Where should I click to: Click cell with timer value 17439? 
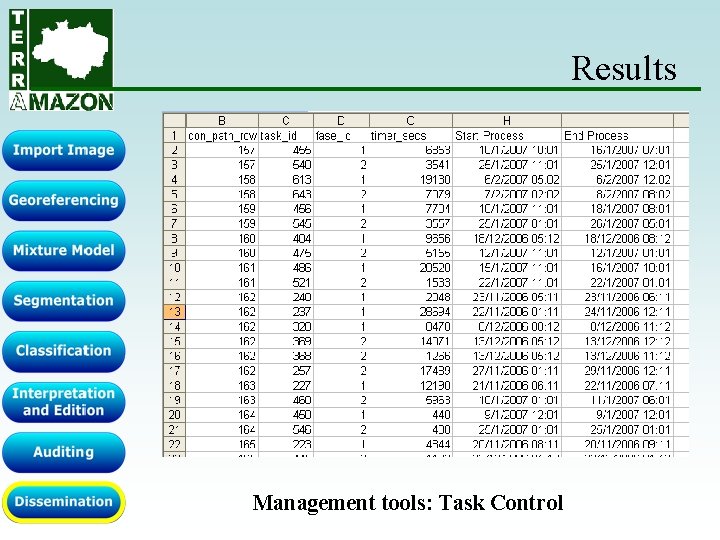pos(411,371)
